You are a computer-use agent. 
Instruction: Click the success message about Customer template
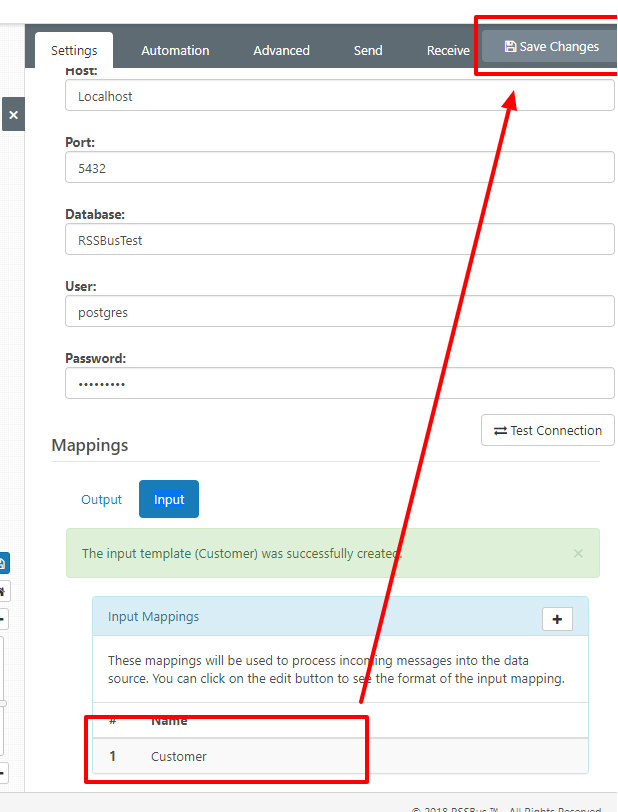(242, 554)
